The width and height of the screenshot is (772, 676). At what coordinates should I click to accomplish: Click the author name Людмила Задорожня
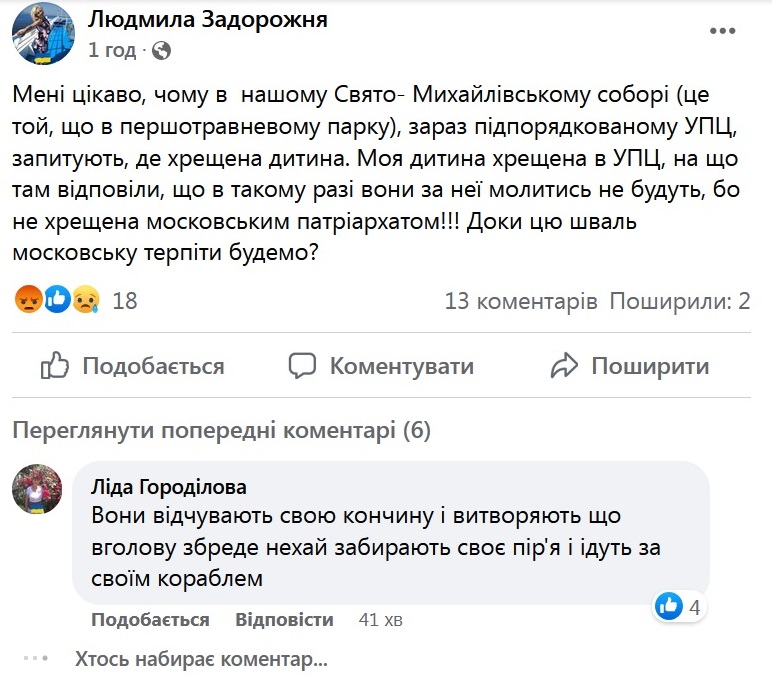pyautogui.click(x=208, y=20)
